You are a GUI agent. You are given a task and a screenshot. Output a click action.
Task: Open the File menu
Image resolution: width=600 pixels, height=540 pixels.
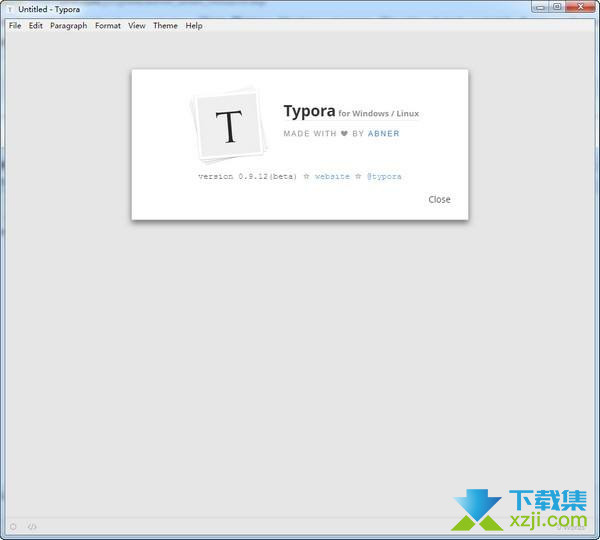pos(15,26)
